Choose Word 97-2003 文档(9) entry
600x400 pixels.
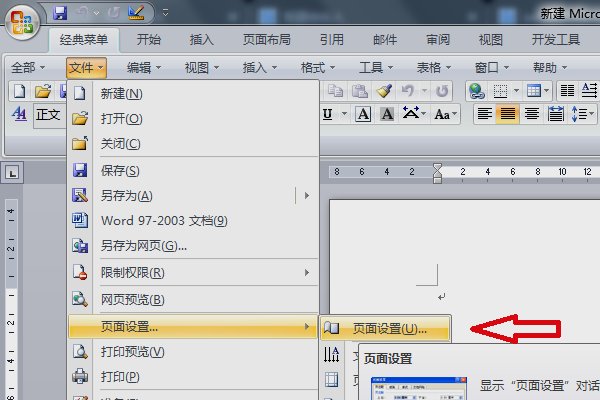pos(193,221)
